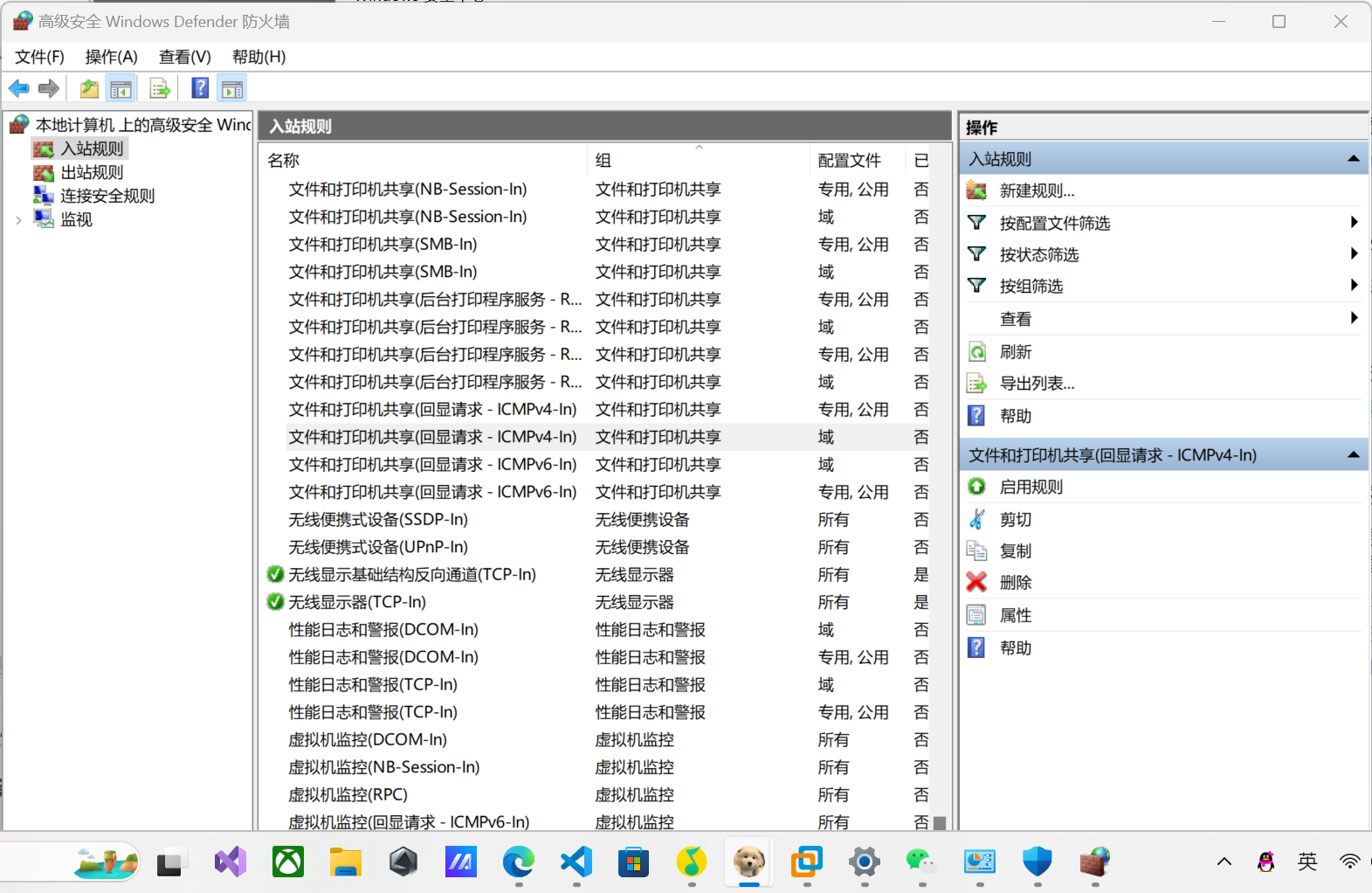This screenshot has height=893, width=1372.
Task: Open the 查看(V) menu in the menu bar
Action: tap(184, 57)
